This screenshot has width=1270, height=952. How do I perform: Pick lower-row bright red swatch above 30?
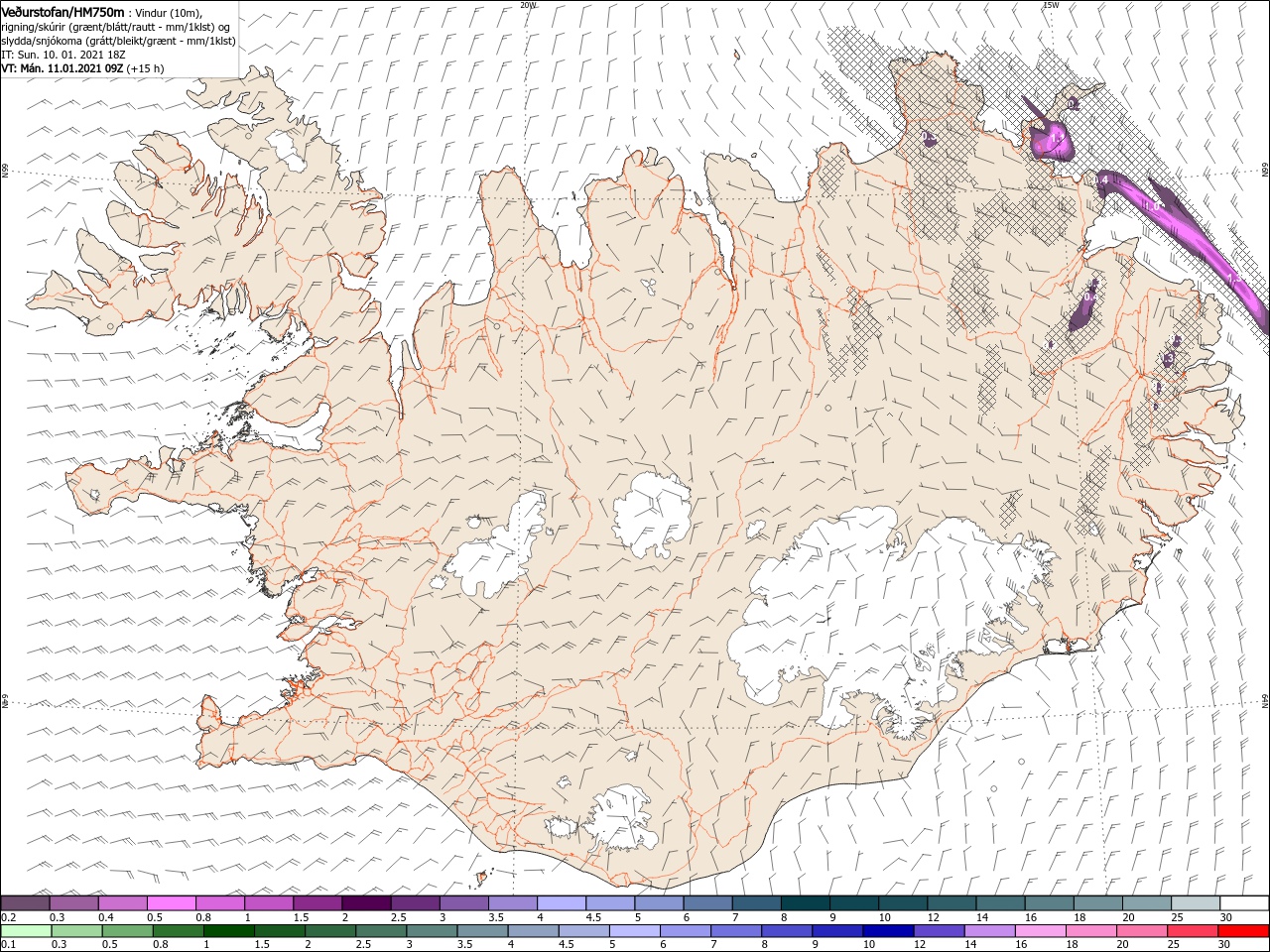[x=1242, y=931]
